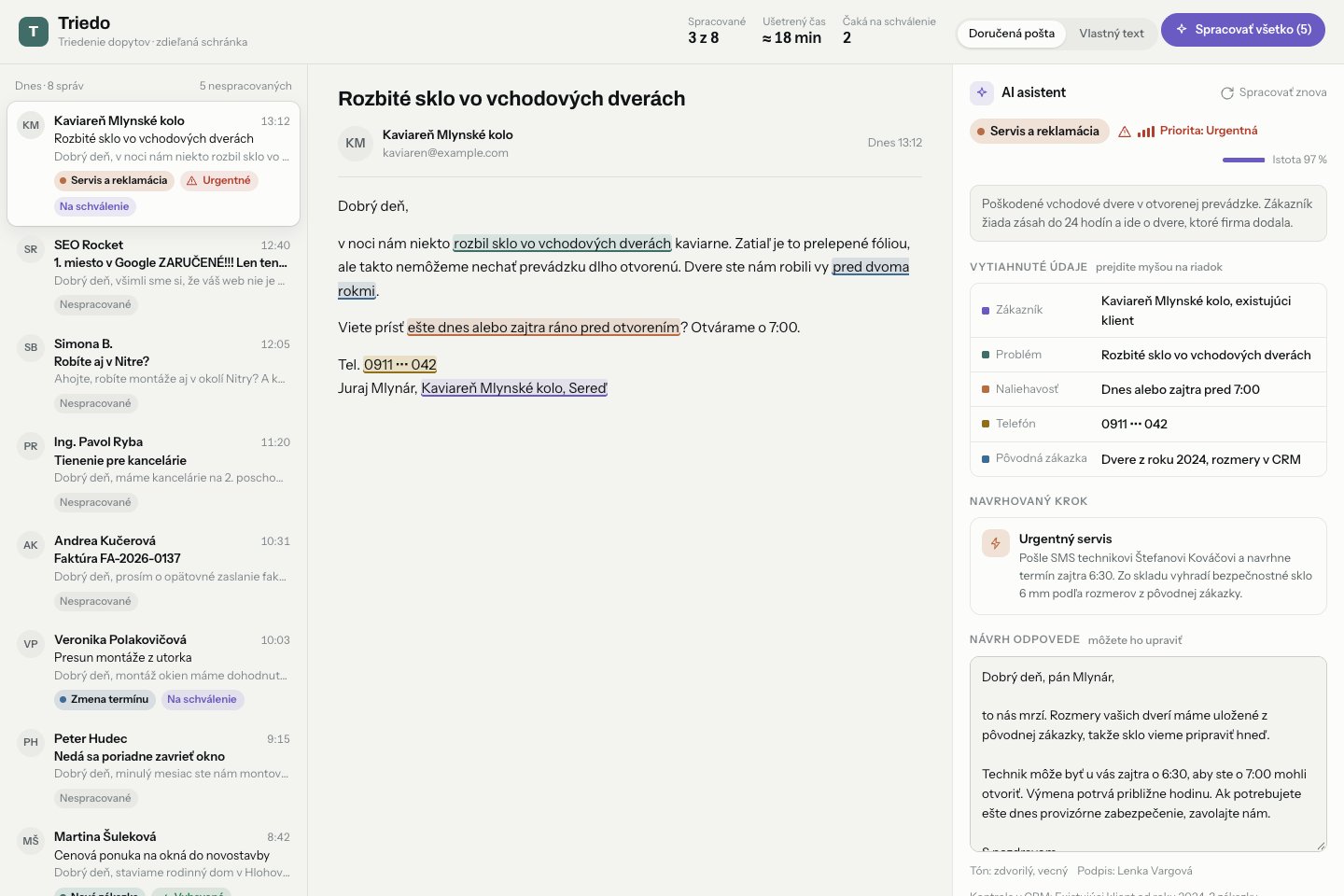
Task: Click the Servis a reklamácia tag in the AI panel
Action: (x=1040, y=132)
